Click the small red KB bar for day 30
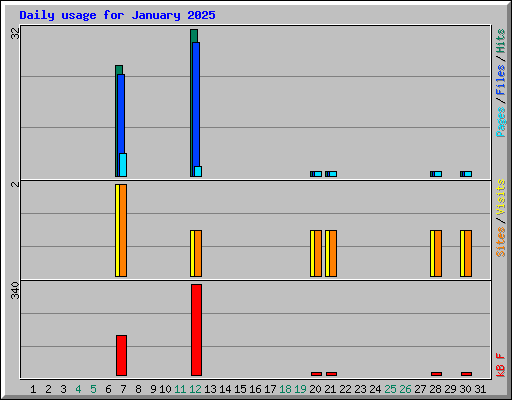 click(x=466, y=374)
